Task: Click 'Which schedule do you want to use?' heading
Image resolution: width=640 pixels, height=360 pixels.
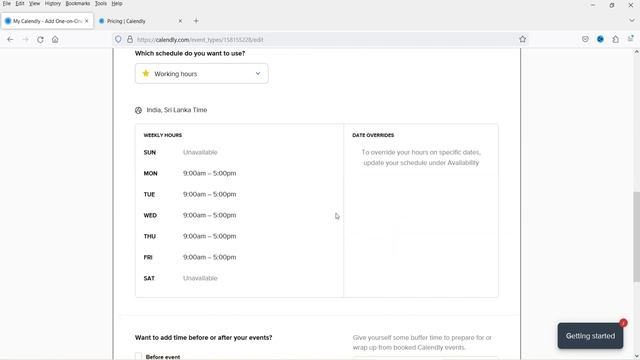Action: [x=190, y=53]
